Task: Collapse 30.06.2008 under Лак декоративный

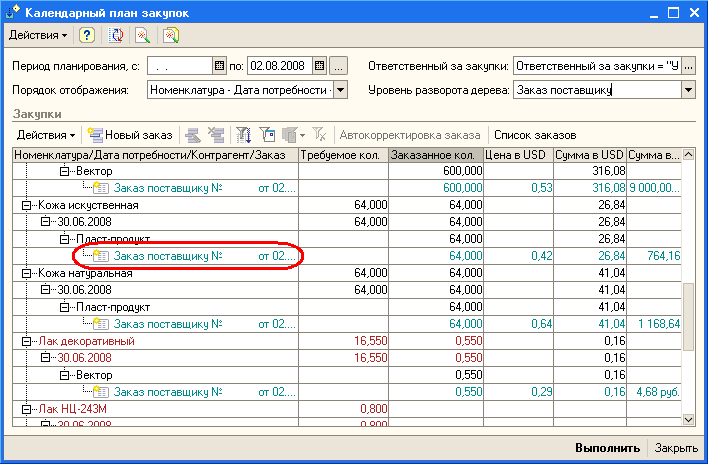Action: point(45,358)
